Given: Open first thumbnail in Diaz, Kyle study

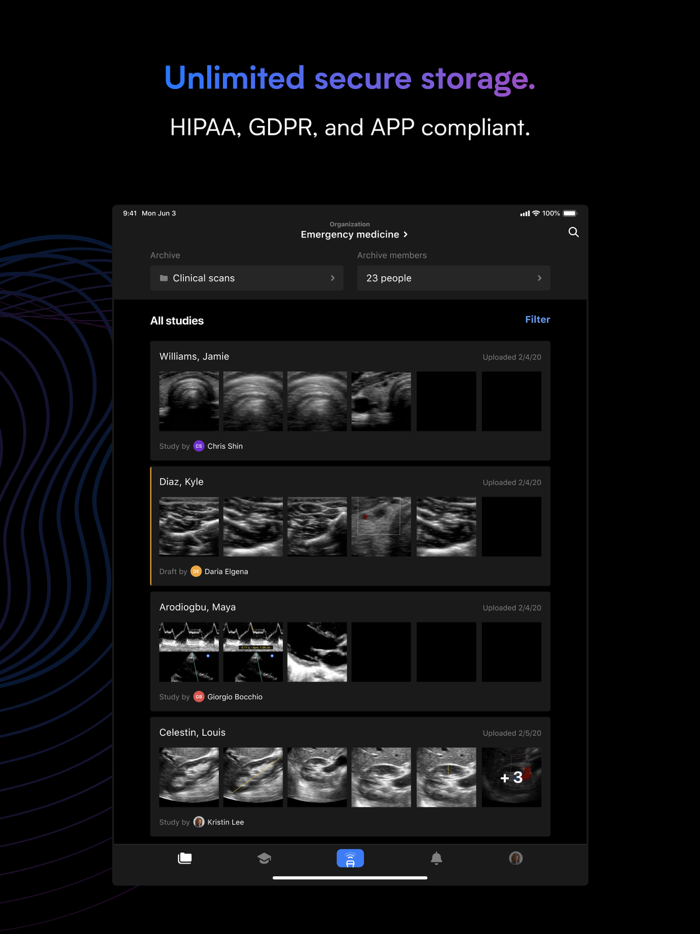Looking at the screenshot, I should point(189,527).
